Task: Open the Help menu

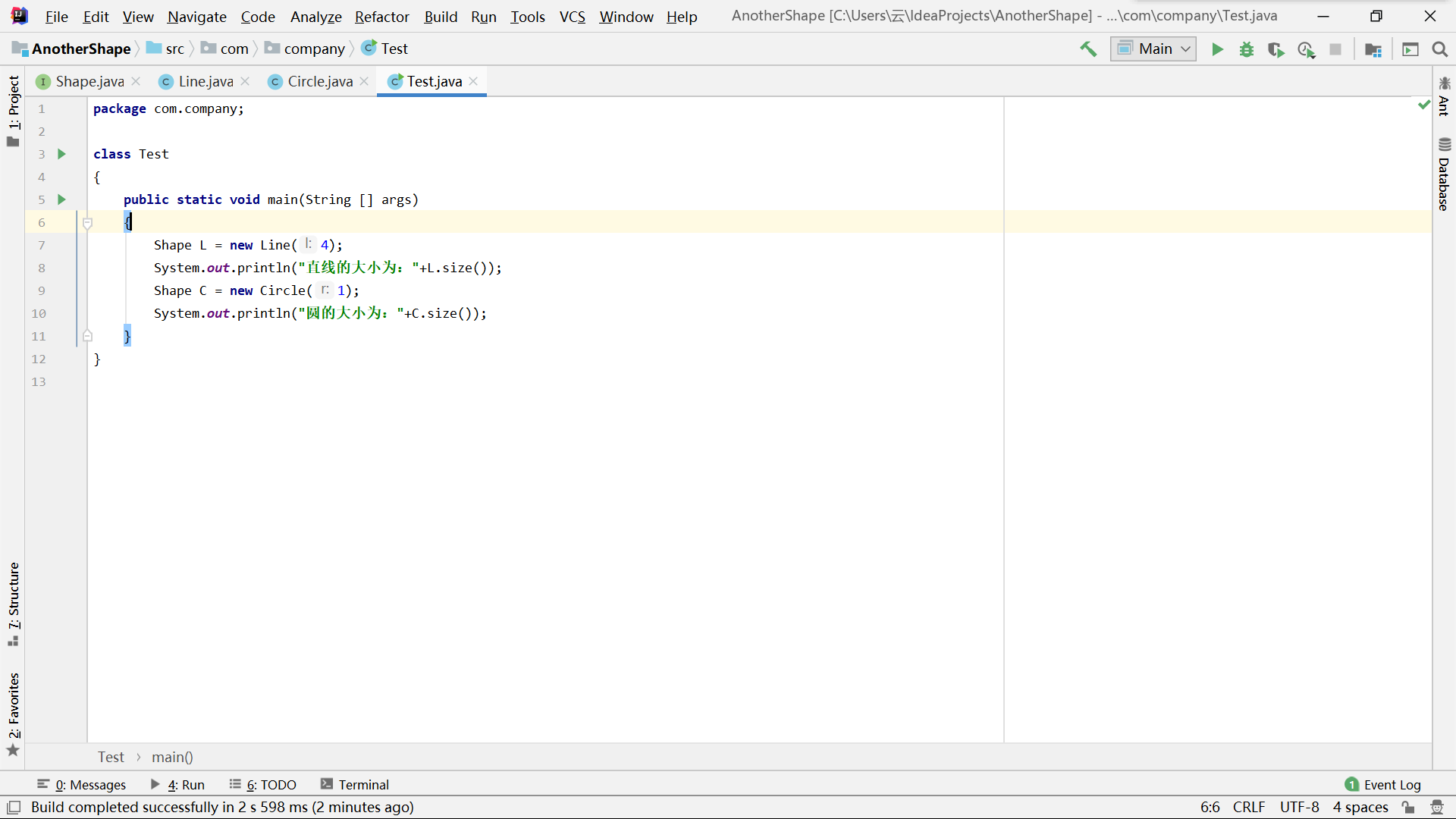Action: click(682, 17)
